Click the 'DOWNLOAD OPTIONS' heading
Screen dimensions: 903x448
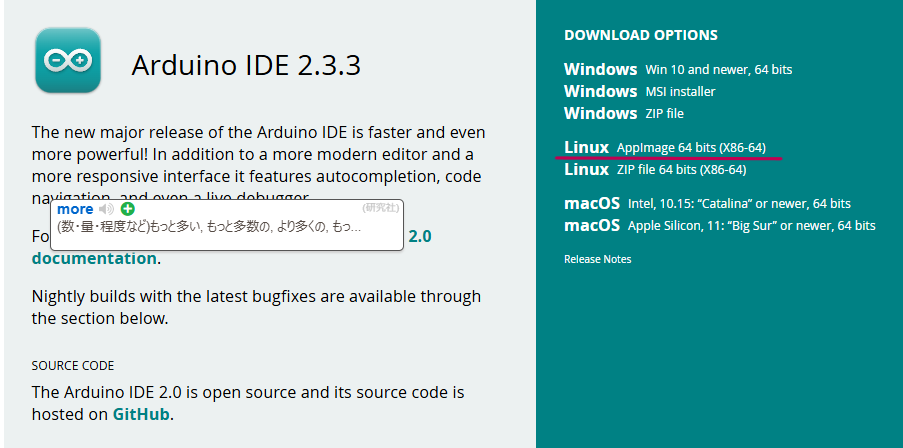(641, 35)
